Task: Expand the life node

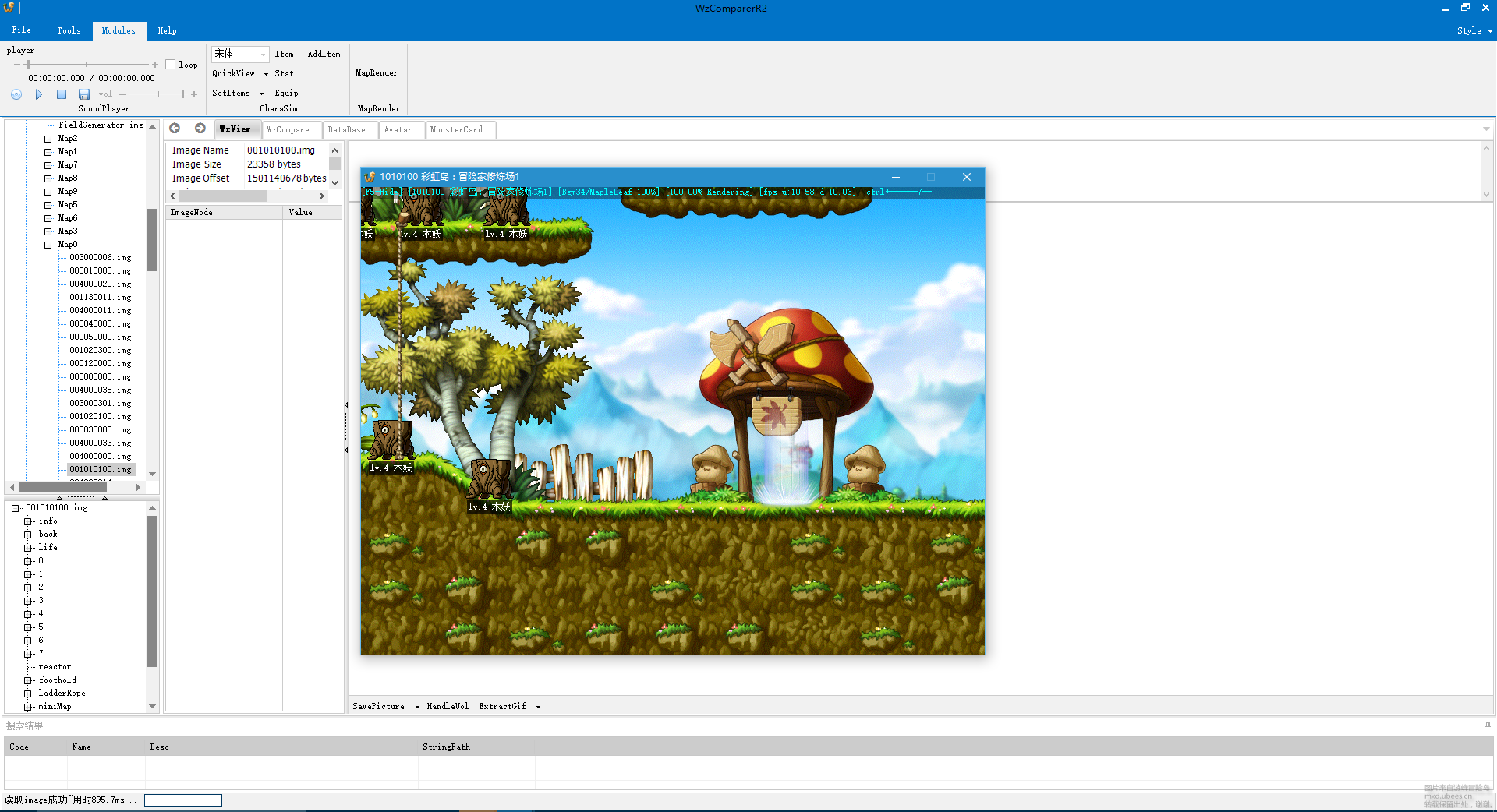Action: 28,548
